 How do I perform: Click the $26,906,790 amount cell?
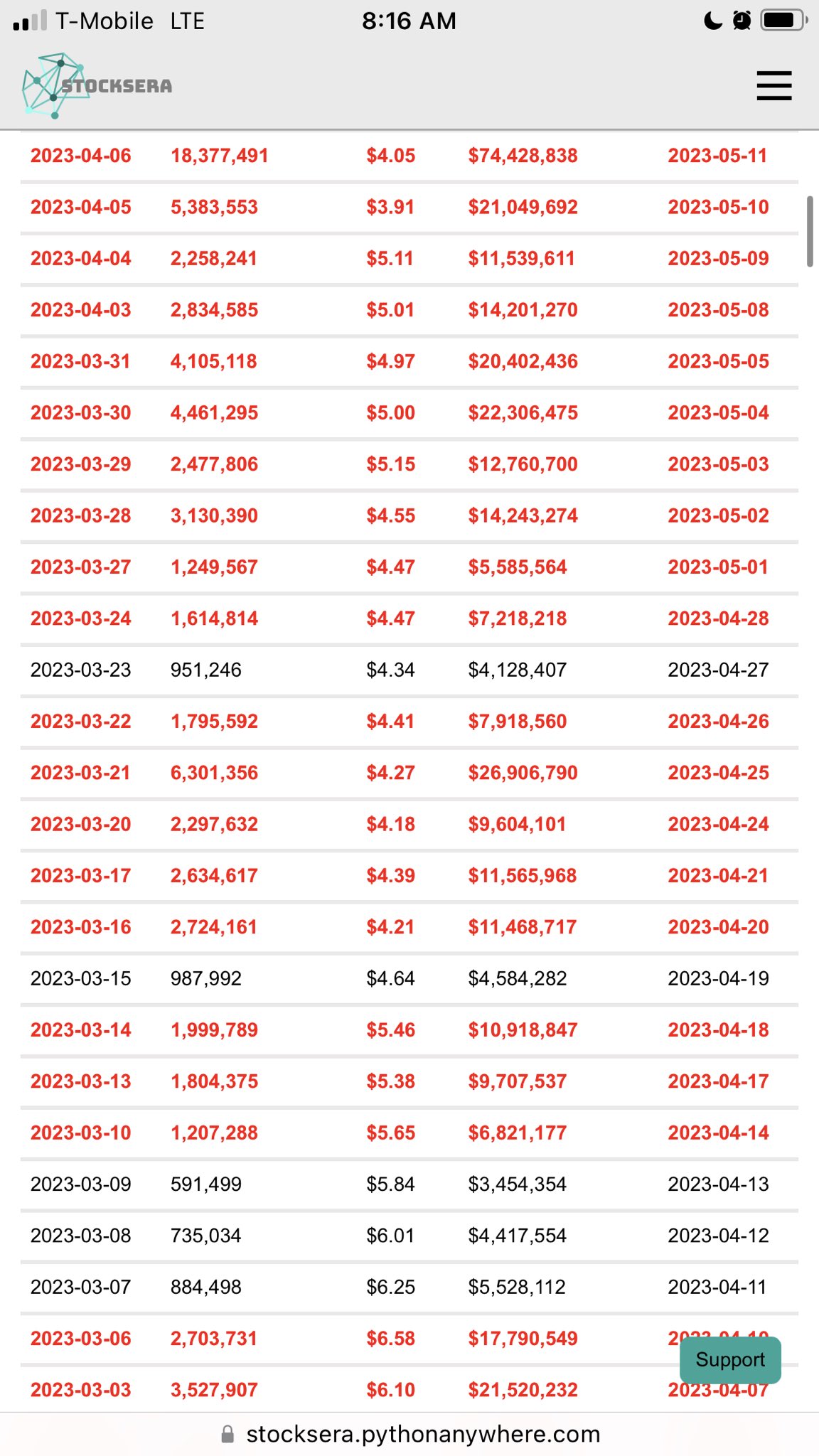point(523,773)
